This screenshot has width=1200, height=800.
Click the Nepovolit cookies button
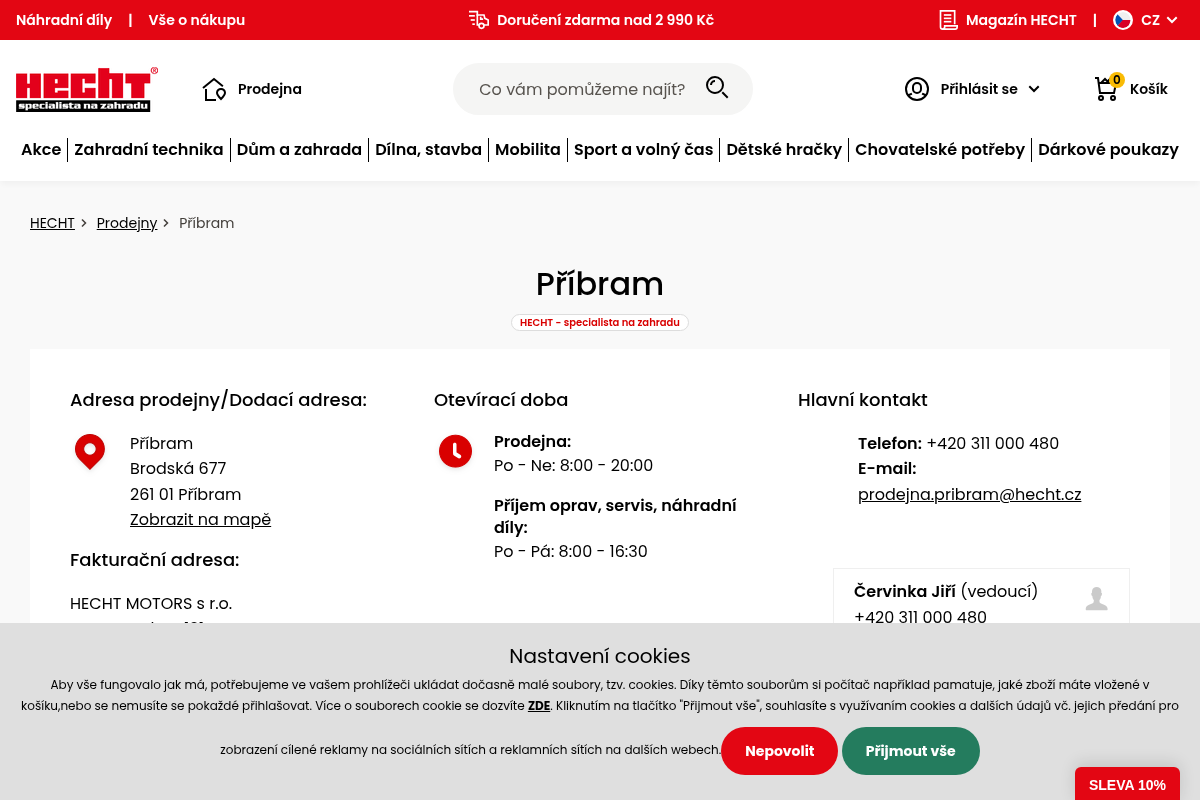779,751
